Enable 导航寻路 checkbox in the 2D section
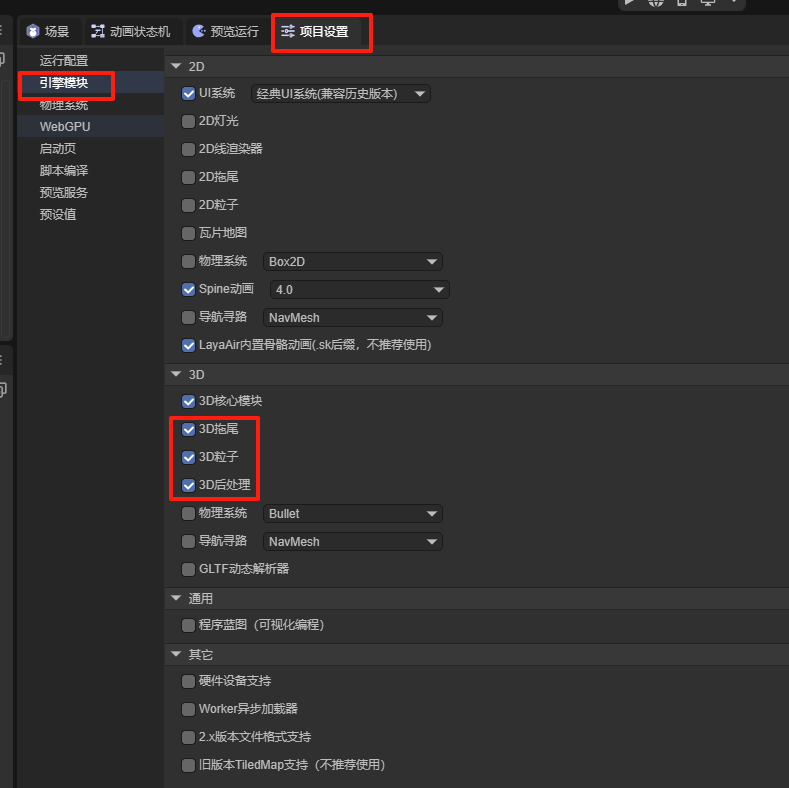This screenshot has width=789, height=788. pos(188,318)
